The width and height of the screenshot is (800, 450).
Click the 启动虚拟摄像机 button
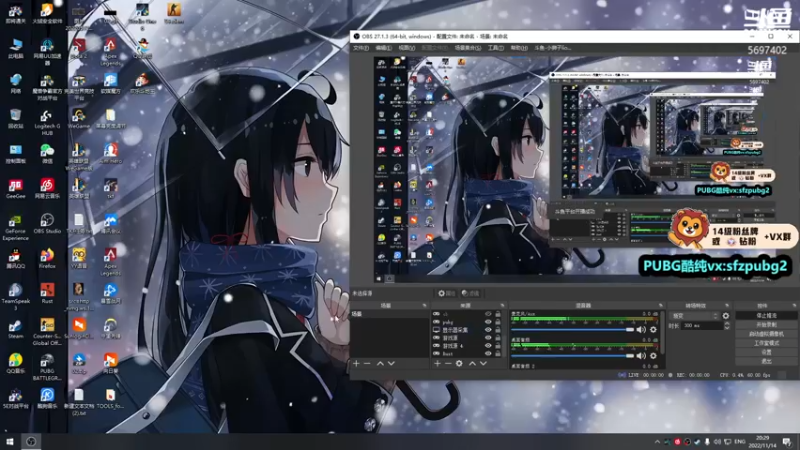(x=766, y=334)
